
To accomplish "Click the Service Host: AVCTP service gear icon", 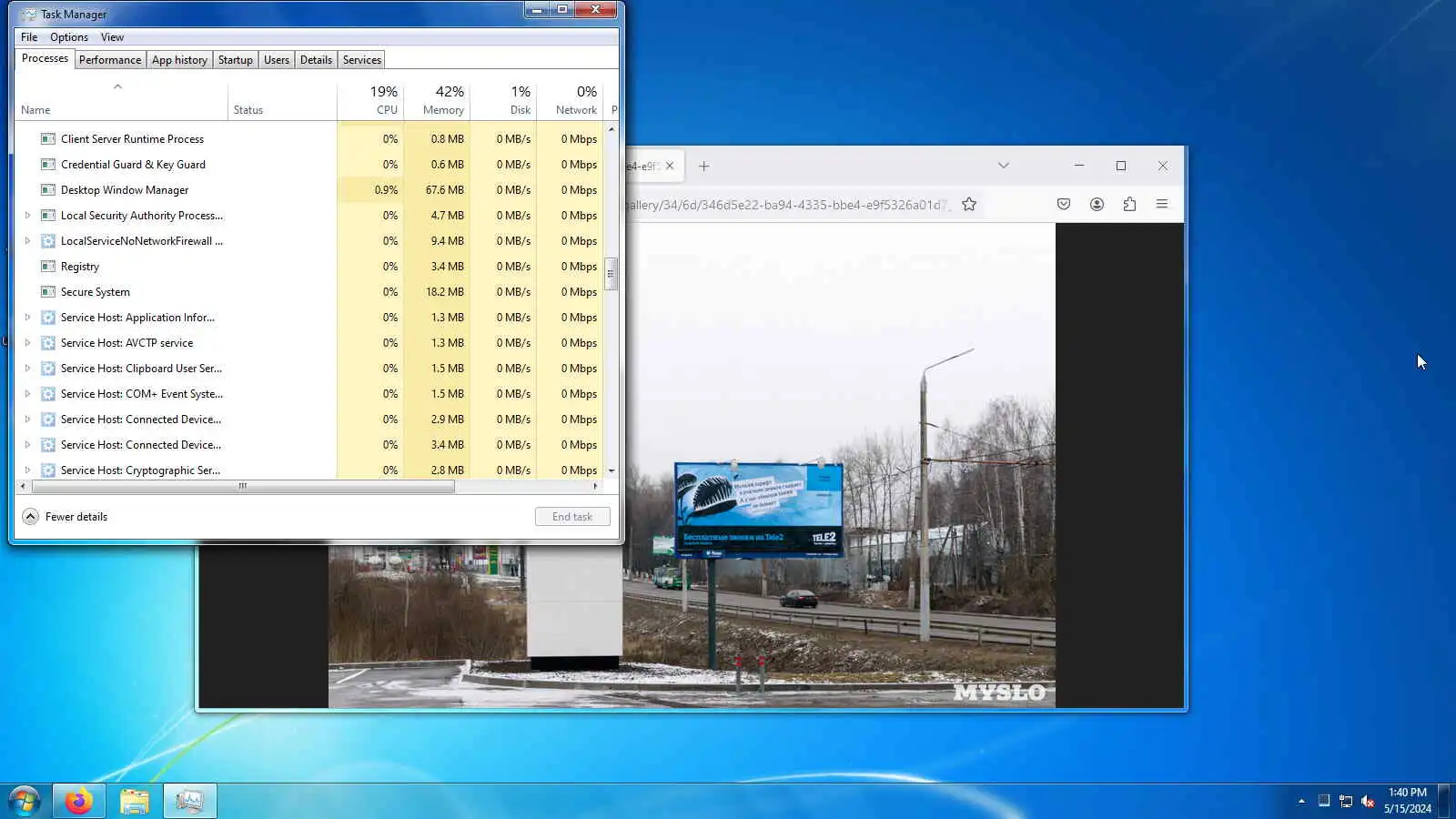I will click(x=48, y=343).
